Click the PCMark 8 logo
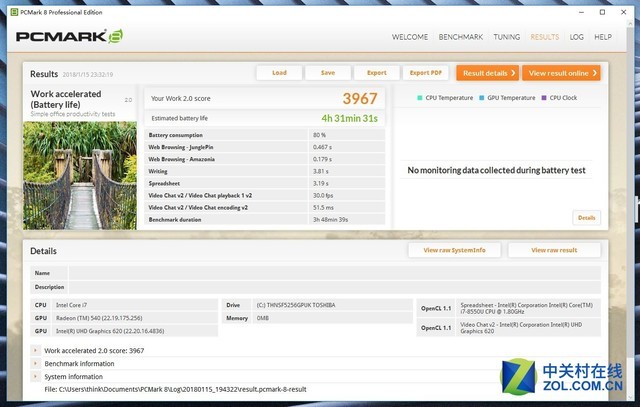The width and height of the screenshot is (640, 407). point(69,36)
